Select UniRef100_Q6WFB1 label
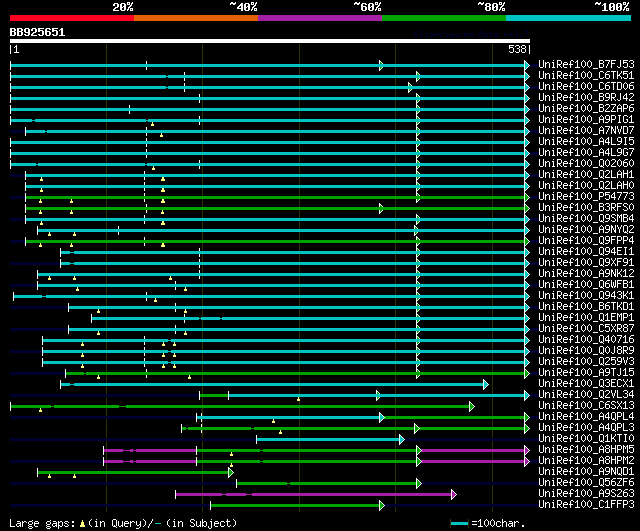Viewport: 640px width, 531px height. pos(586,285)
